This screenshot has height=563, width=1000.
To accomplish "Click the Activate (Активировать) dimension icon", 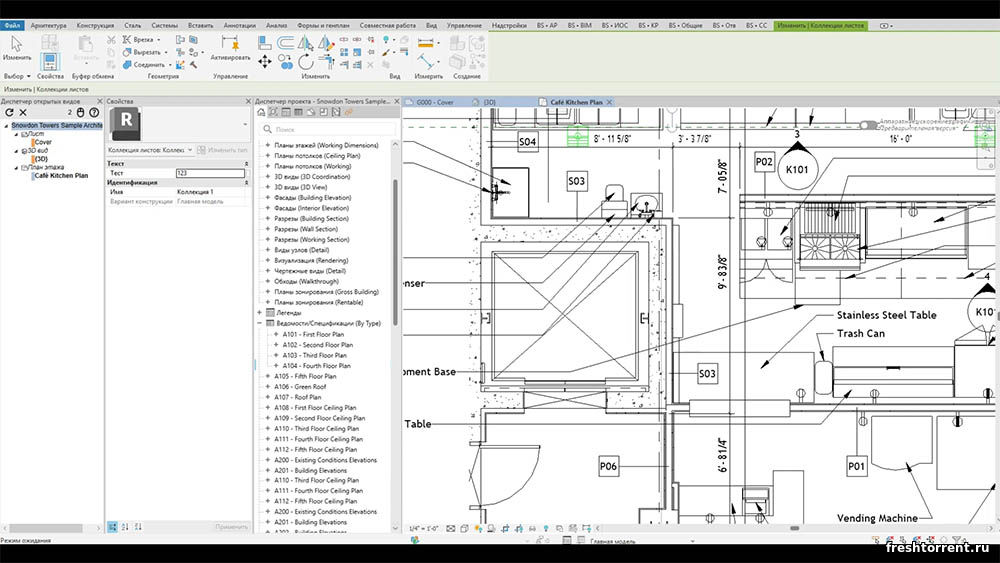I will pos(231,45).
